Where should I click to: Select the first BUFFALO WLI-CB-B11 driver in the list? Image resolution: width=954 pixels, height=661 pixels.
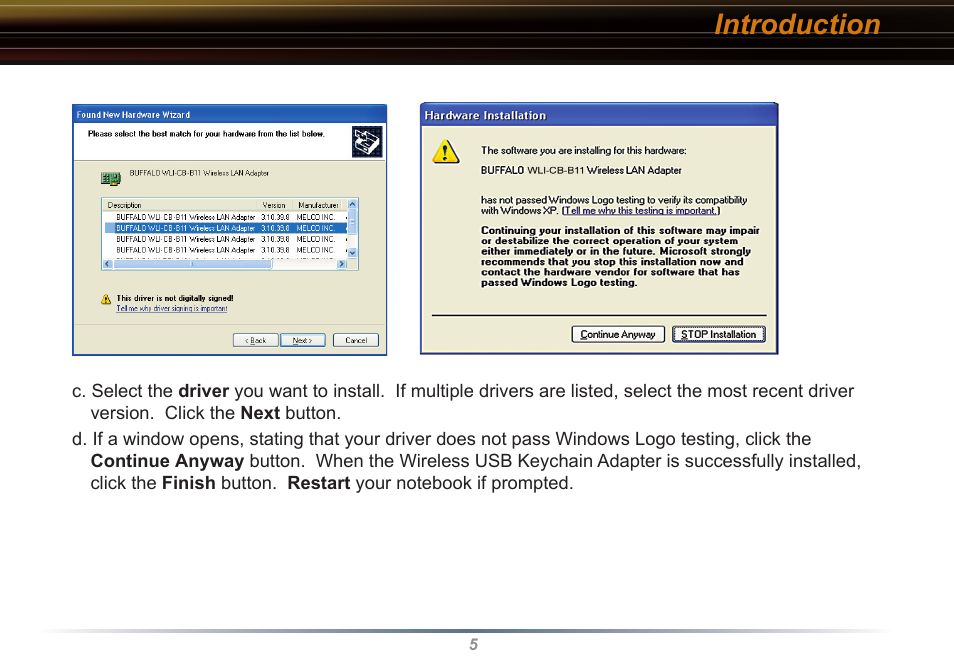pos(226,217)
